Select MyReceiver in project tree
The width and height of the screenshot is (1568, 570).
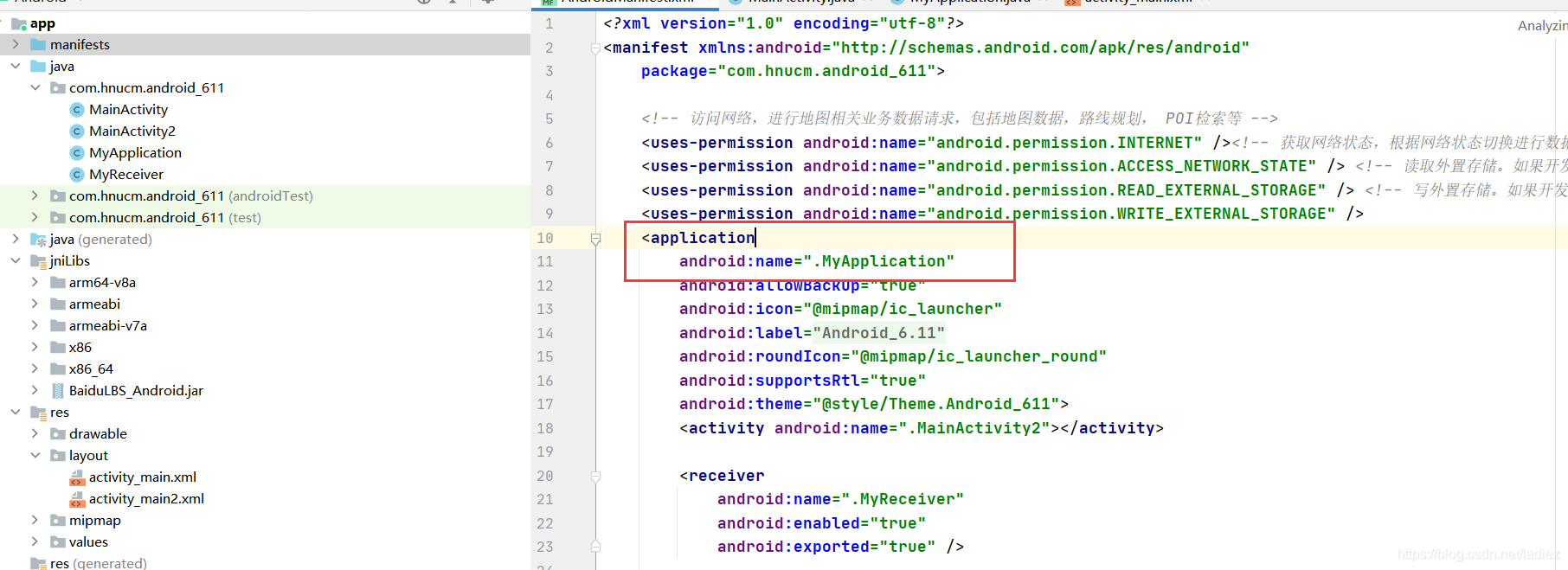tap(126, 174)
